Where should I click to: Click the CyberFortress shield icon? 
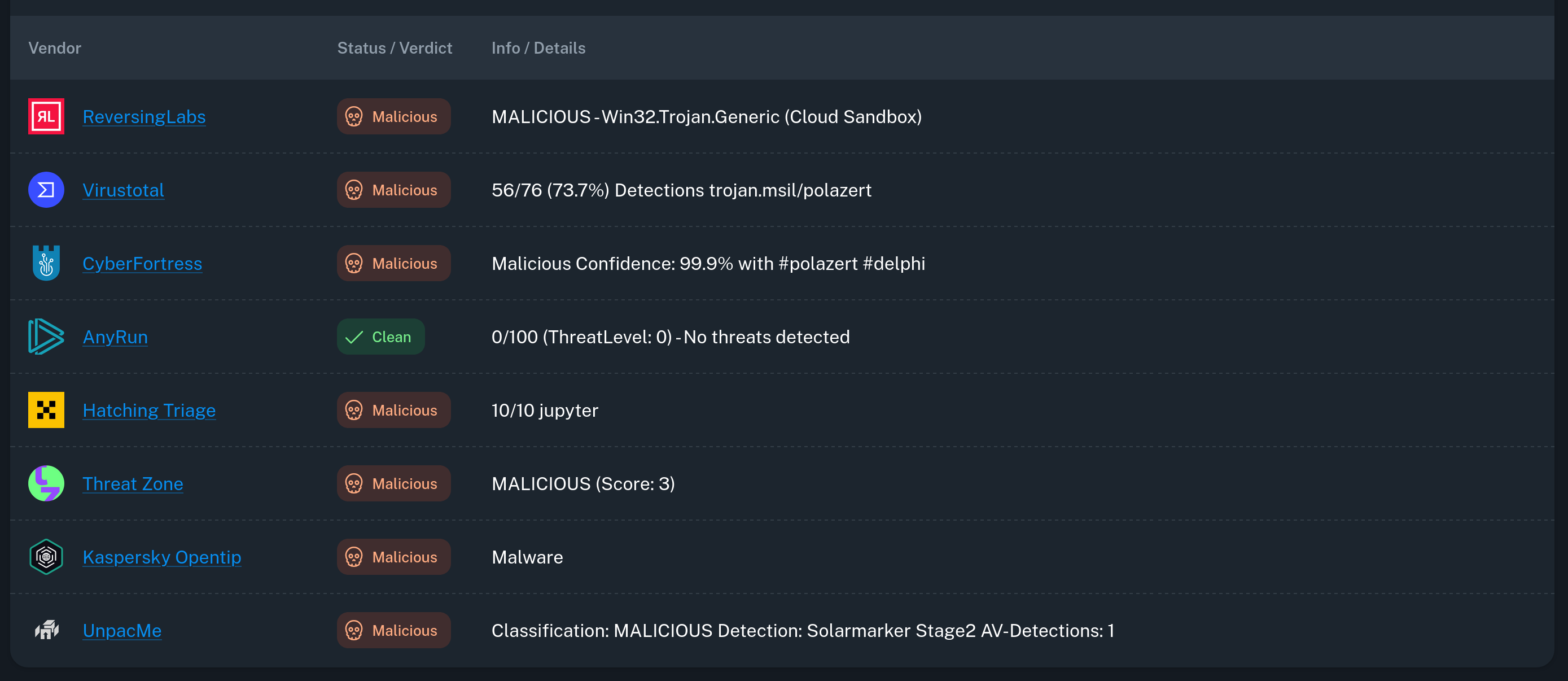click(46, 263)
